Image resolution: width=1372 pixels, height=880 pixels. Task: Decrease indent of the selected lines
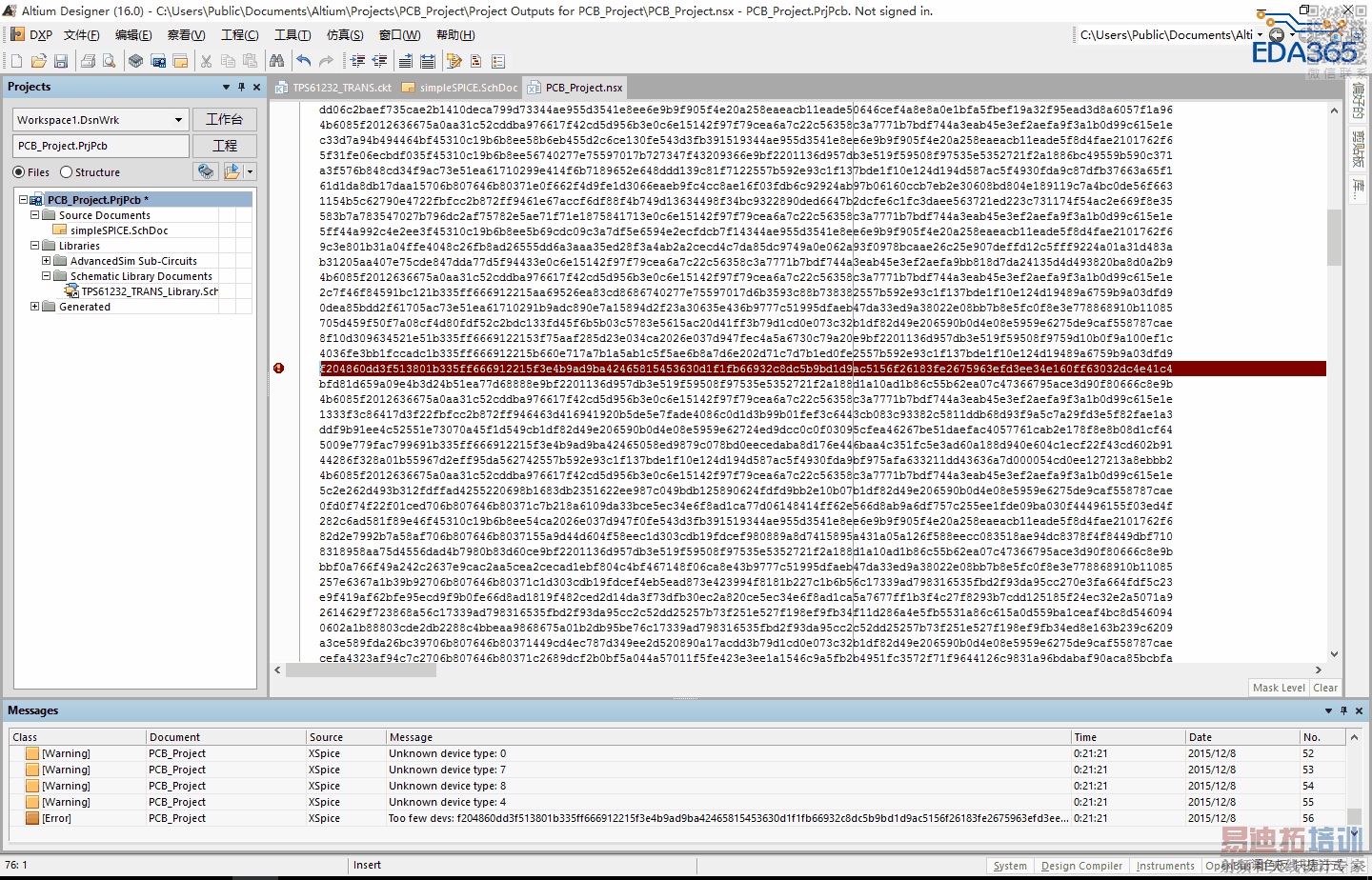[x=379, y=61]
